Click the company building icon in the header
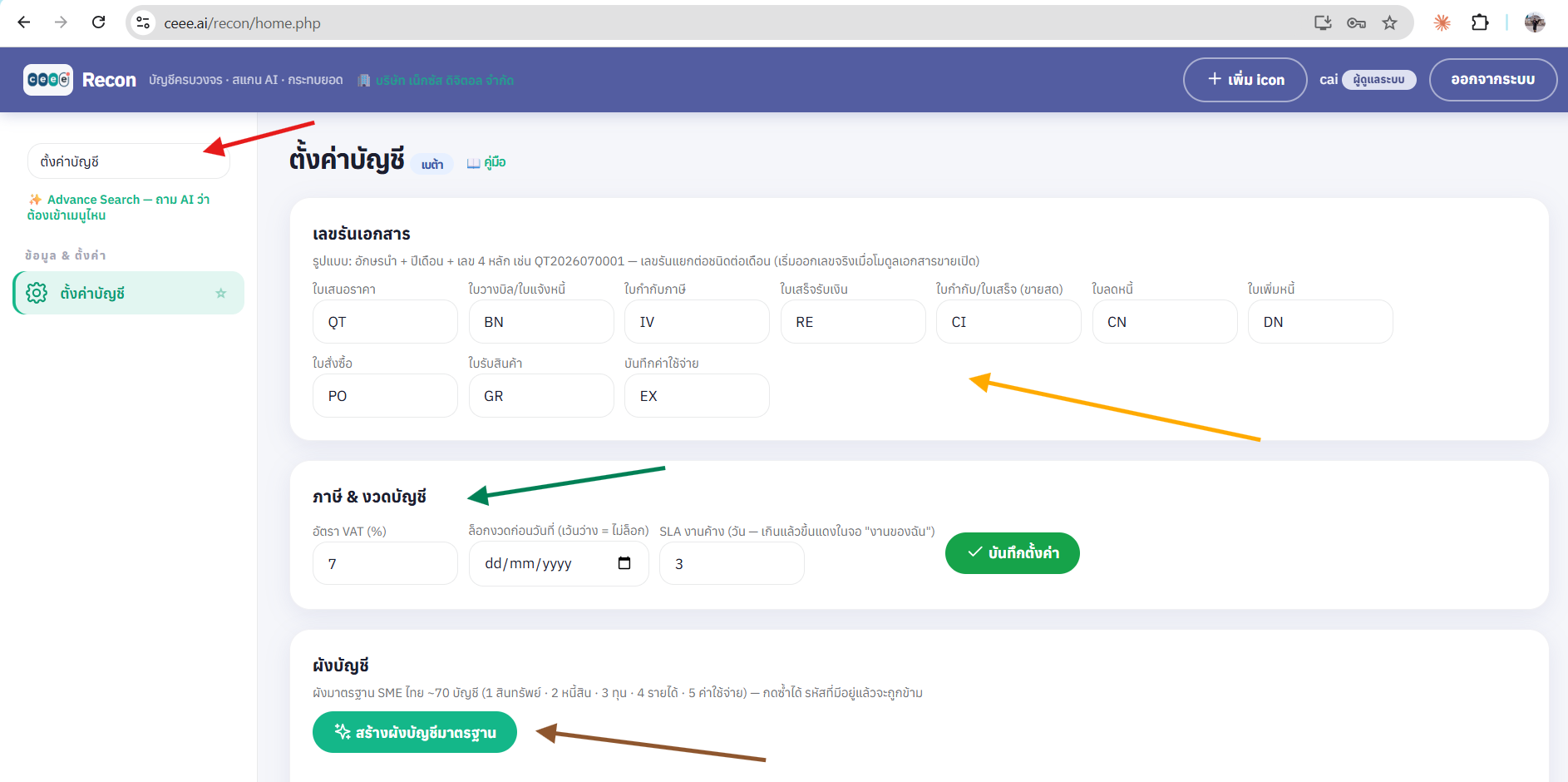1568x782 pixels. pos(363,81)
